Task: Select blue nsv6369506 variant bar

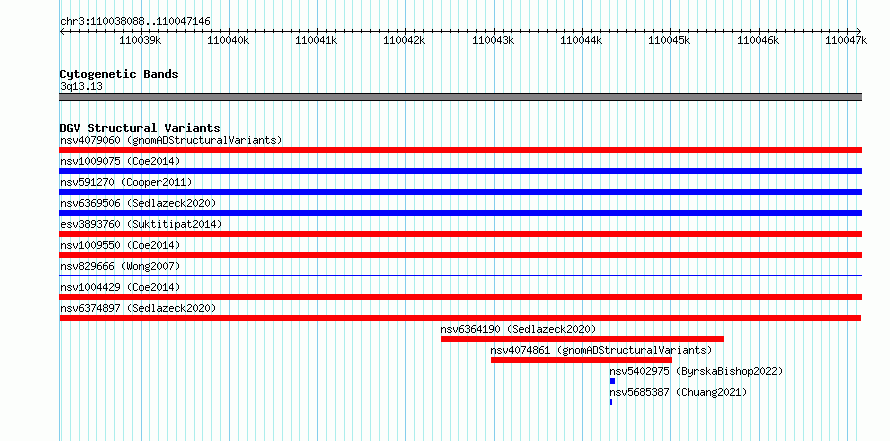Action: [460, 213]
